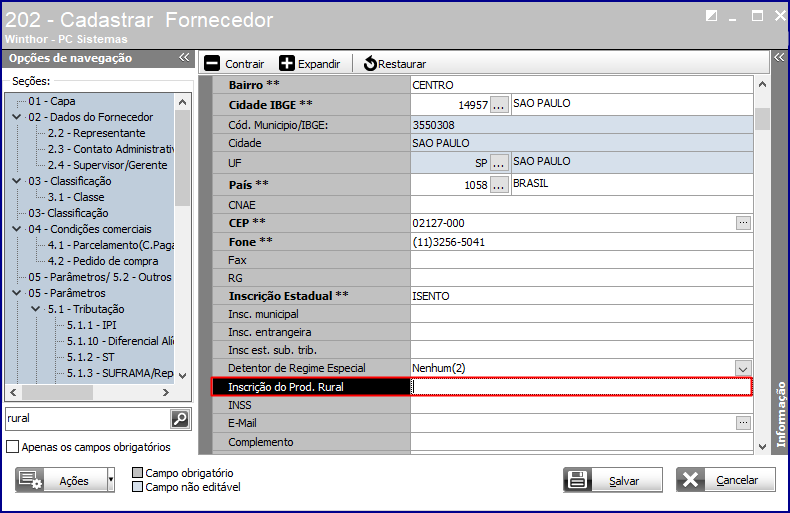Collapse the 04 - Condições comerciais node
This screenshot has width=790, height=513.
[x=17, y=229]
